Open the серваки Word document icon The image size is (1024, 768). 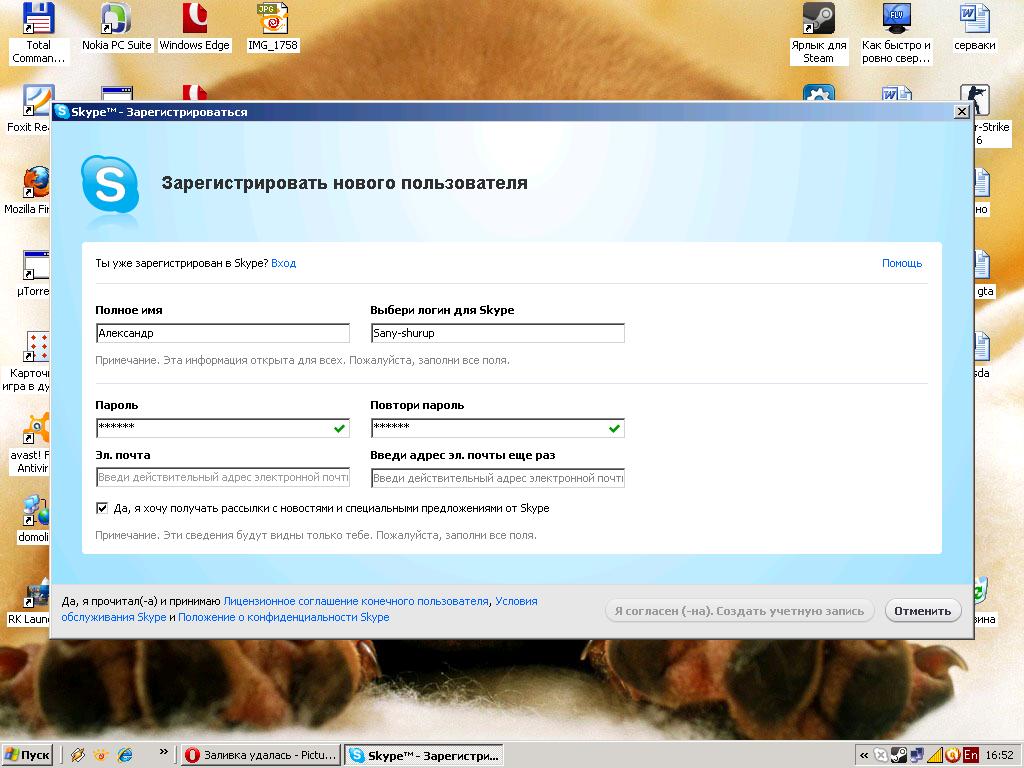974,27
